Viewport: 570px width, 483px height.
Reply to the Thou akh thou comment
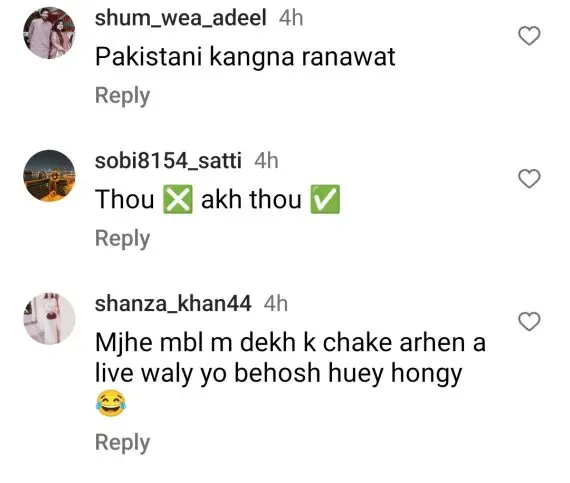click(x=123, y=239)
